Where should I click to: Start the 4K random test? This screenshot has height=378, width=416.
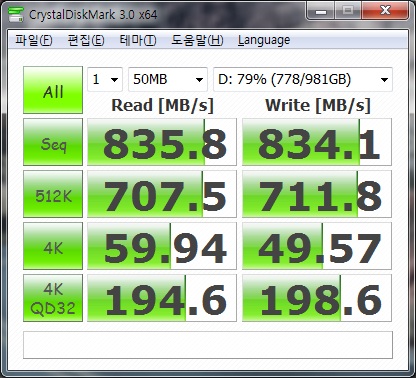(53, 246)
